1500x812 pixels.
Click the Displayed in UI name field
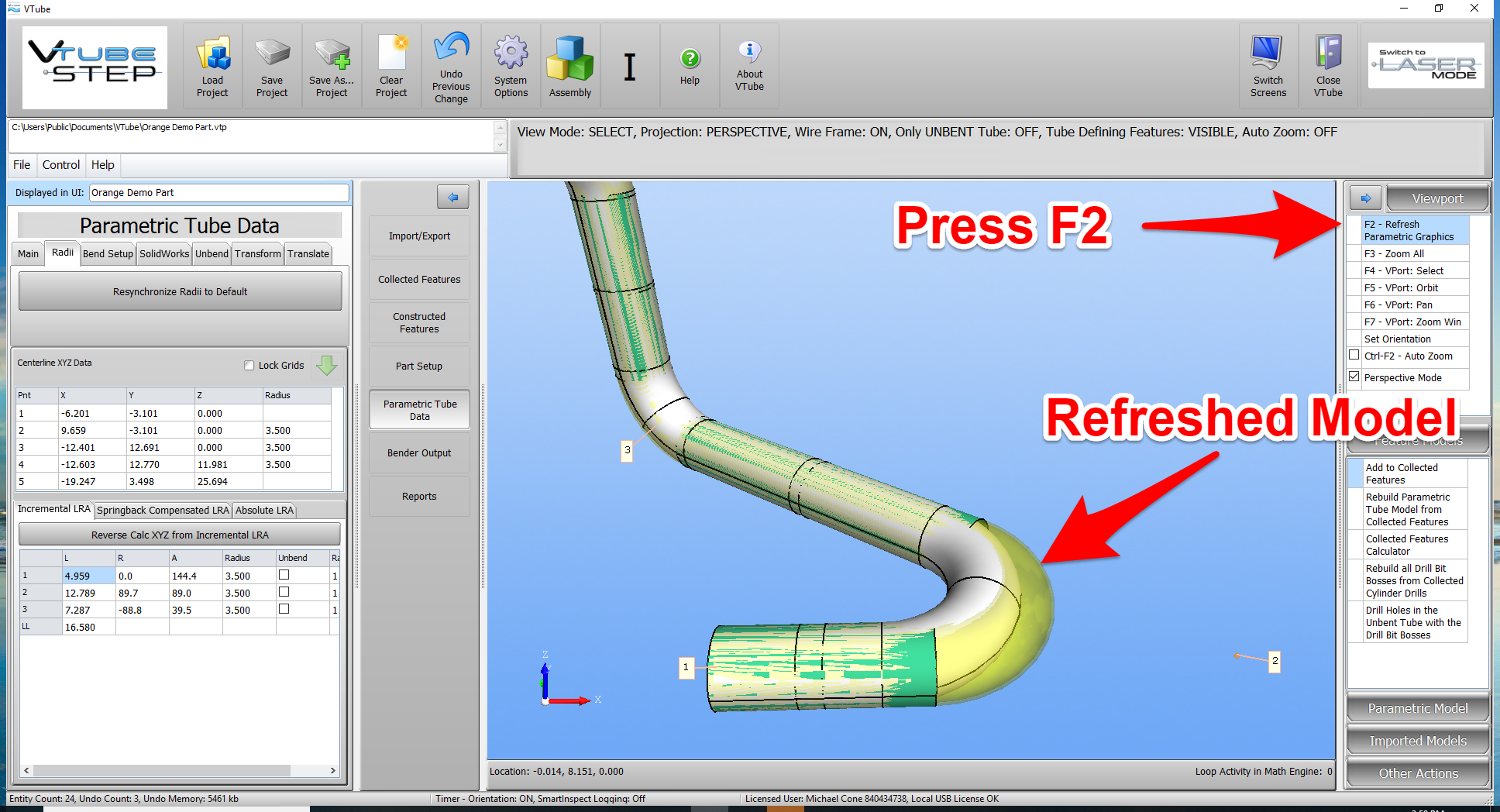click(x=218, y=193)
